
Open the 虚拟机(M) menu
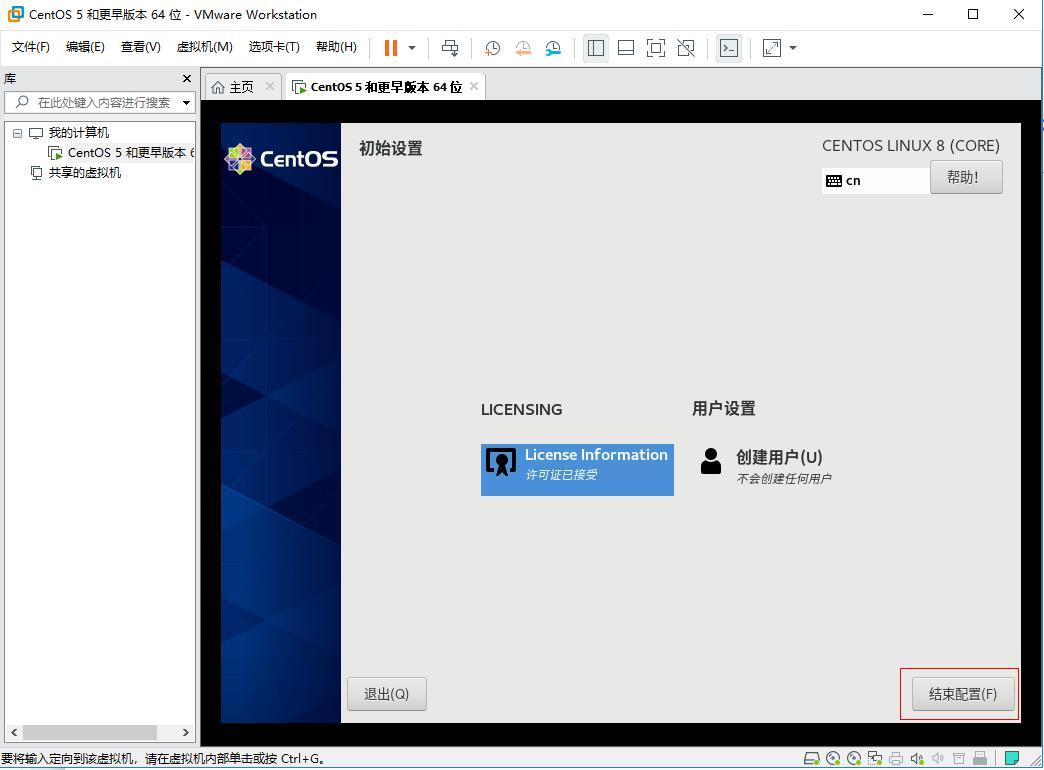tap(204, 46)
